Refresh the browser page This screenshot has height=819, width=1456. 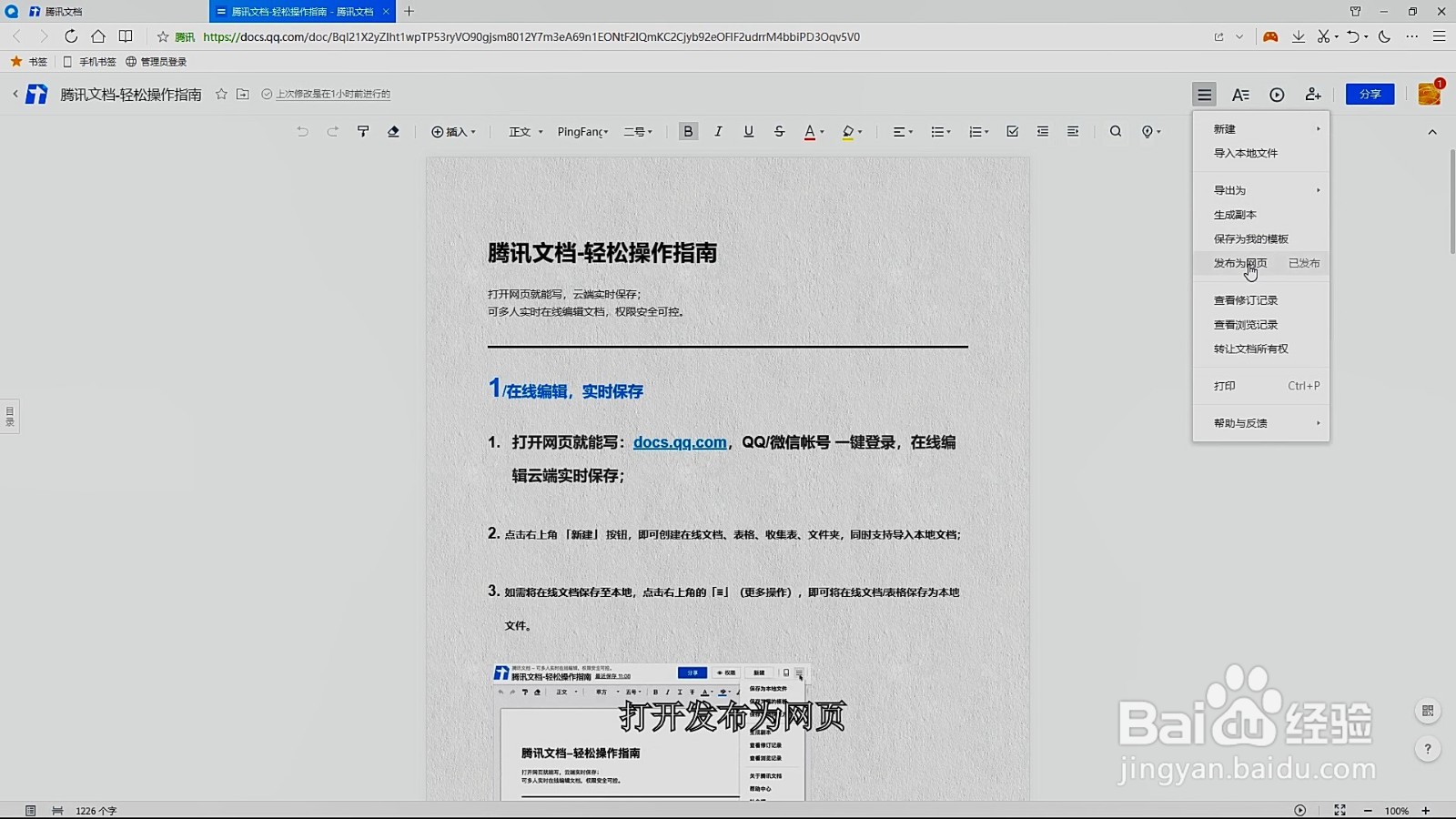[71, 36]
